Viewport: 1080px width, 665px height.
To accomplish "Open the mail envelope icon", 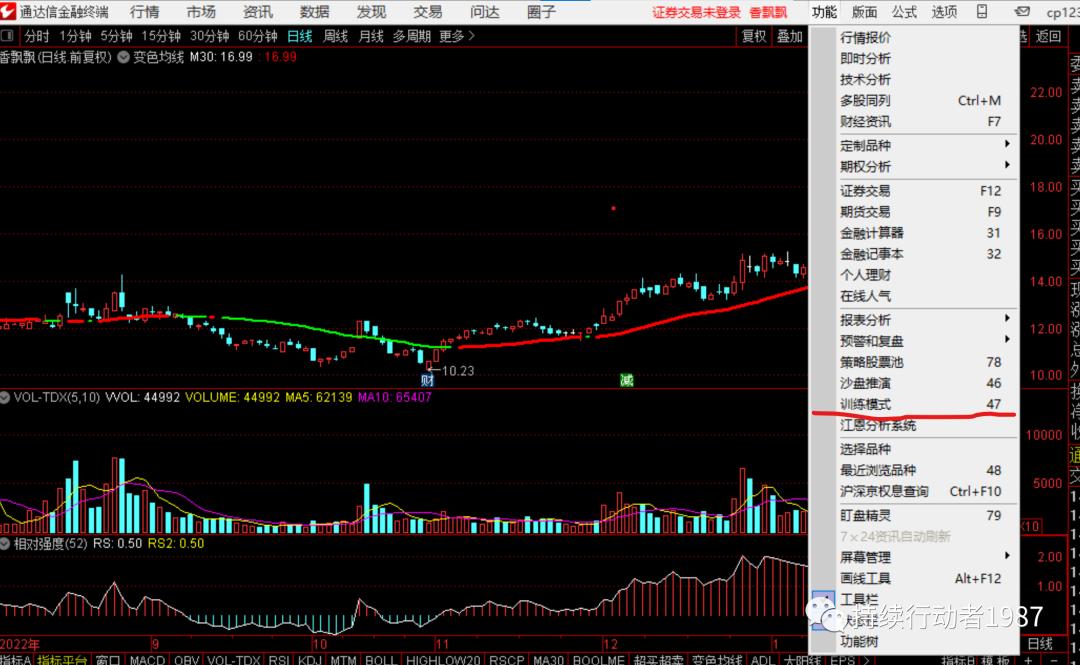I will [x=1023, y=12].
